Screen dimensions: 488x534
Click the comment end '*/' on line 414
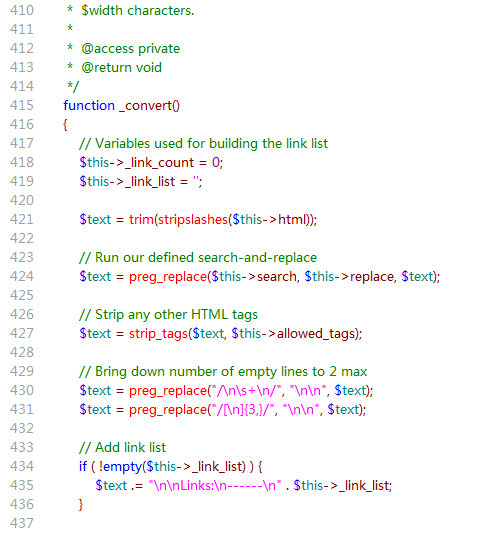(x=73, y=87)
